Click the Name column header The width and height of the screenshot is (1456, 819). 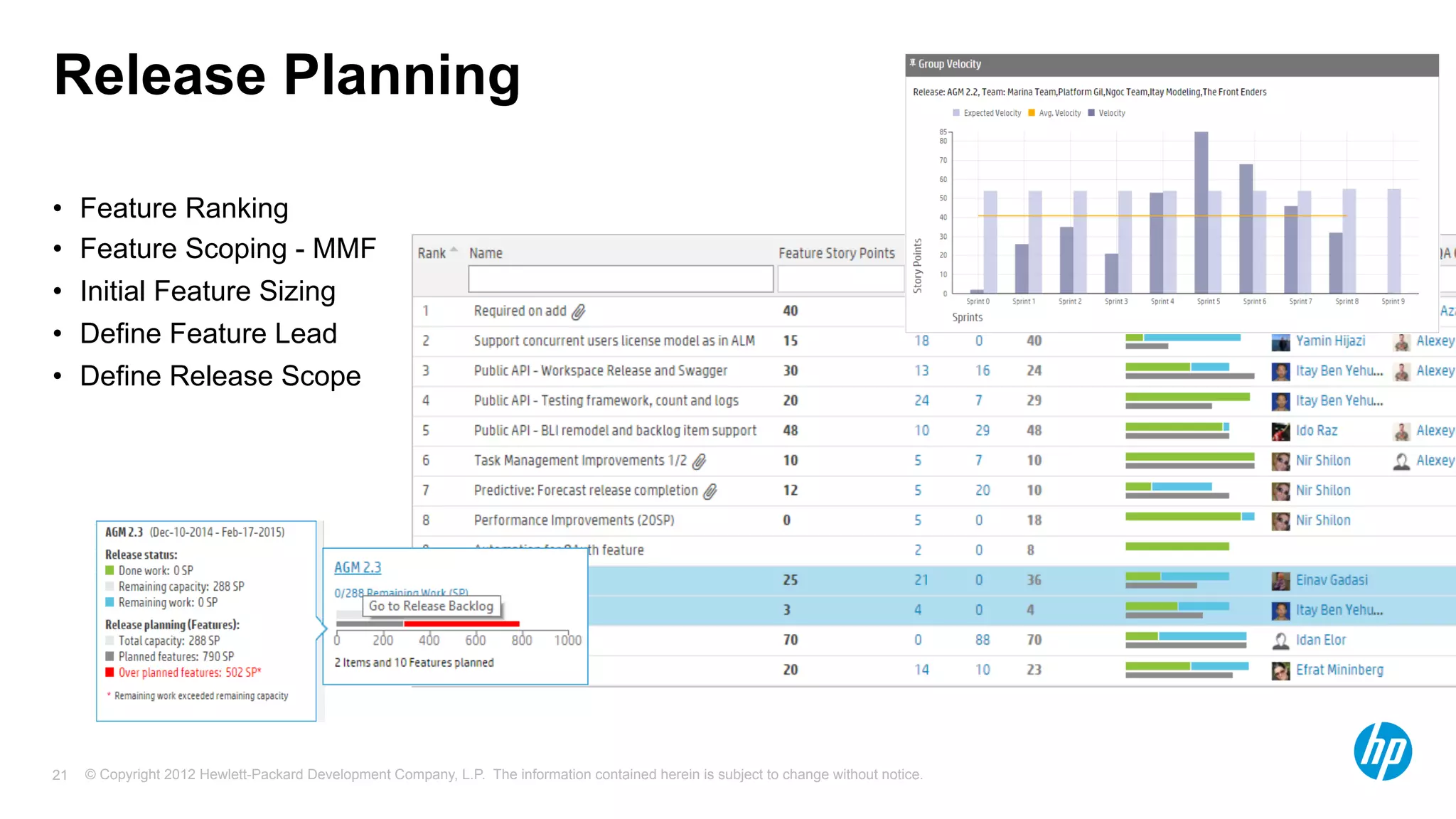tap(486, 253)
